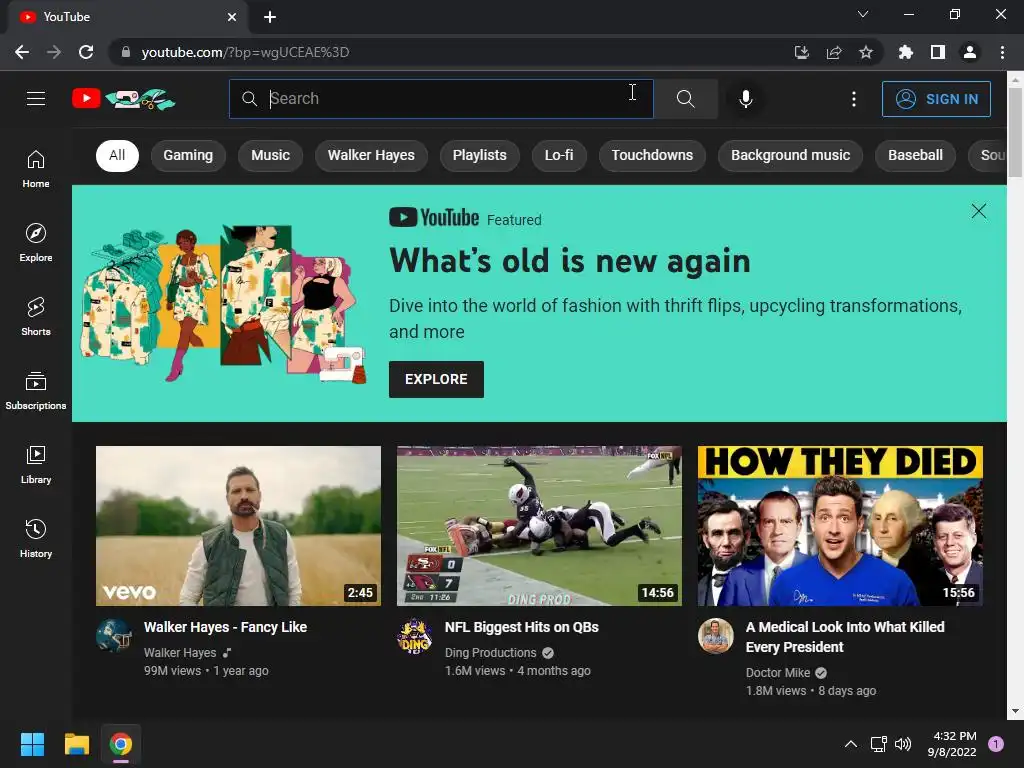Viewport: 1024px width, 768px height.
Task: Open Chrome profile icon
Action: pos(970,52)
